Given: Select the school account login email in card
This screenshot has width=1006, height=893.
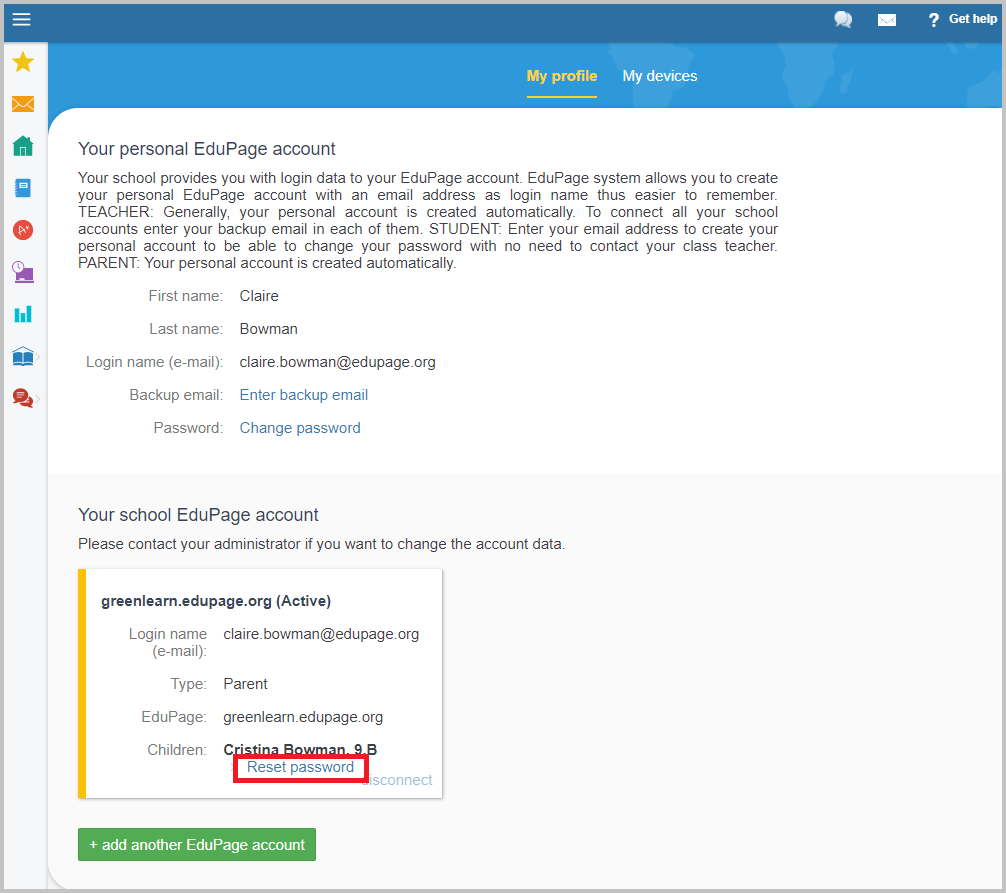Looking at the screenshot, I should 321,634.
